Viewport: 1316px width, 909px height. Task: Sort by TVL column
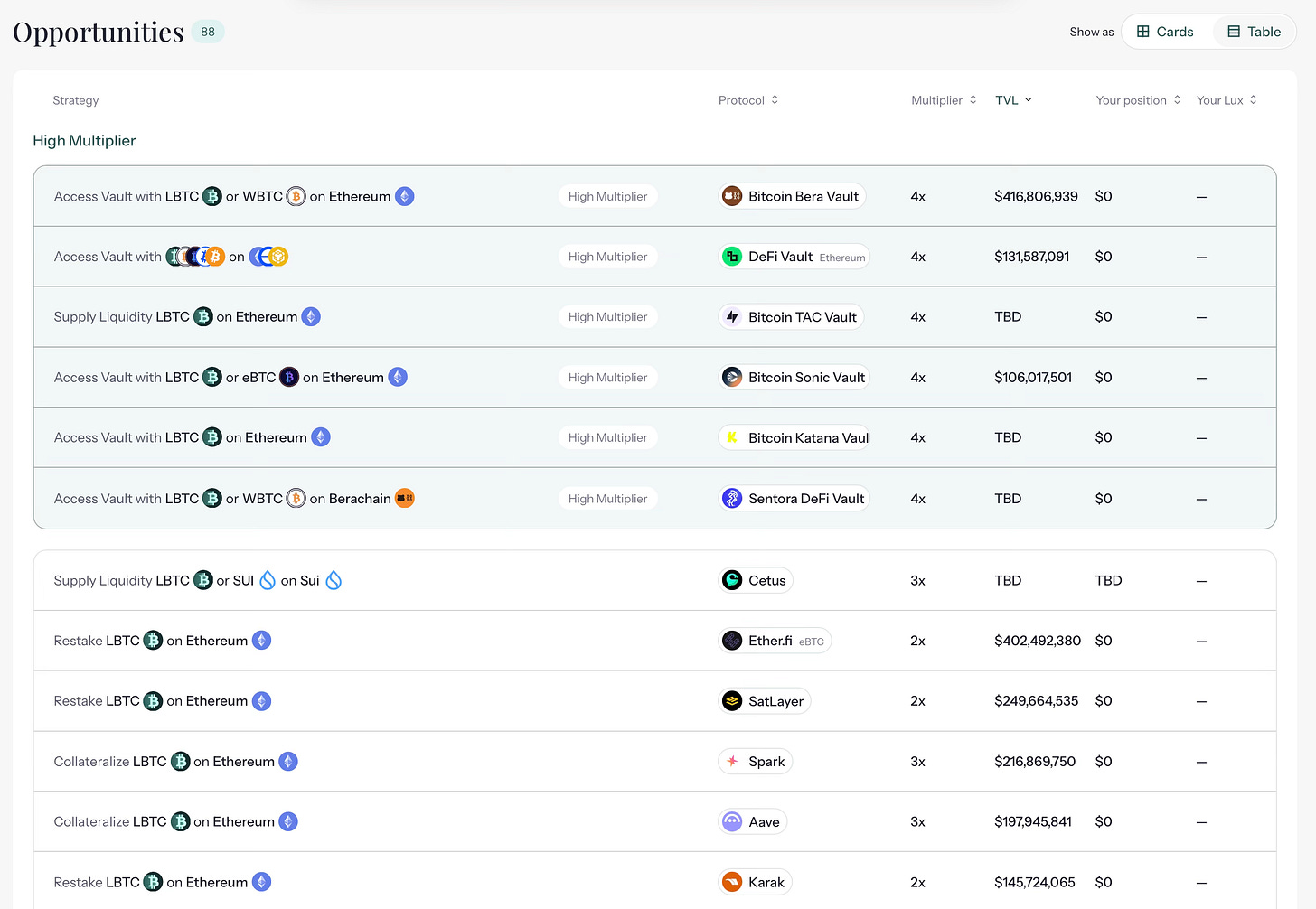(1013, 100)
